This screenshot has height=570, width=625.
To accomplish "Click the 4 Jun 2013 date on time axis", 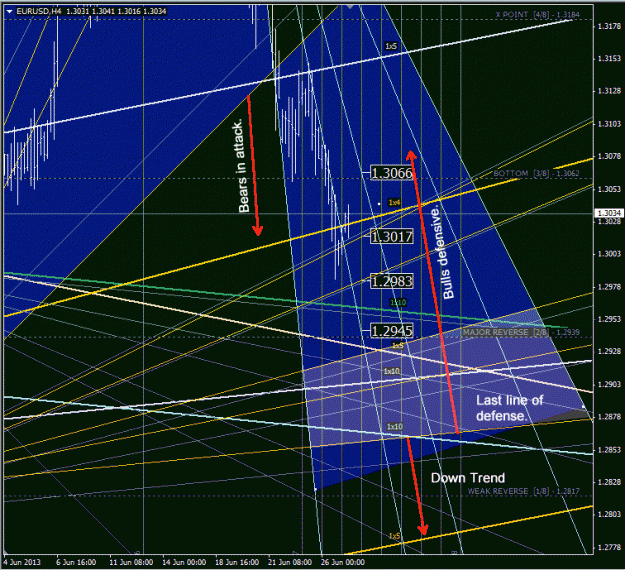I will click(x=23, y=562).
